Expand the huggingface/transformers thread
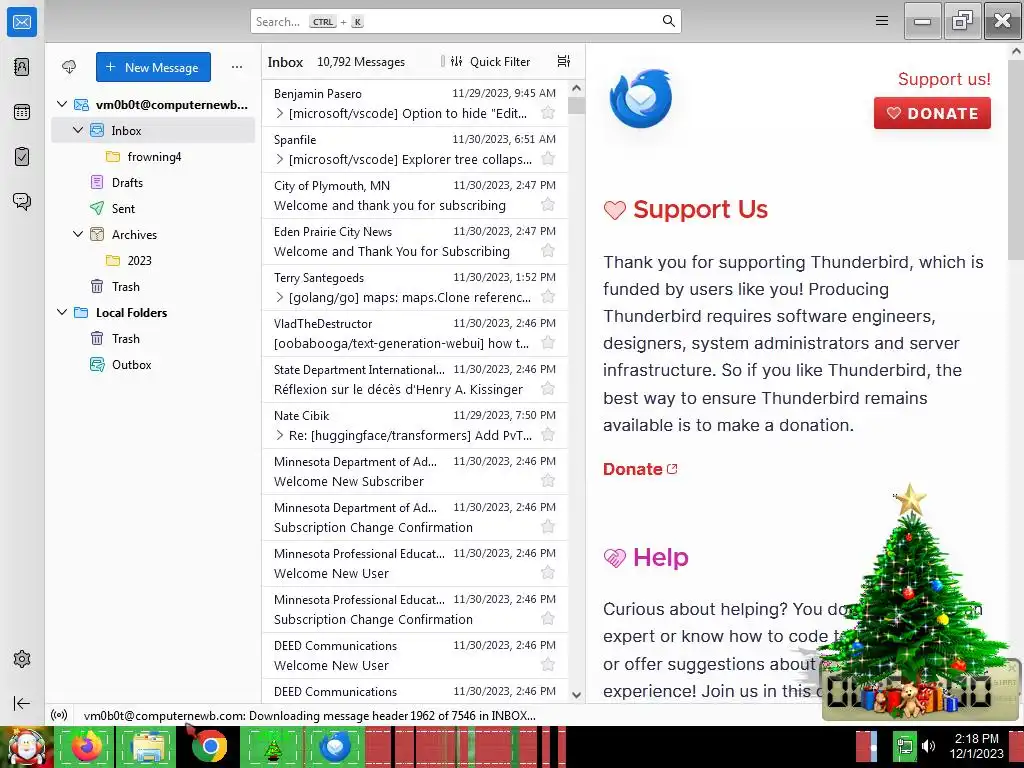1024x768 pixels. [x=280, y=435]
